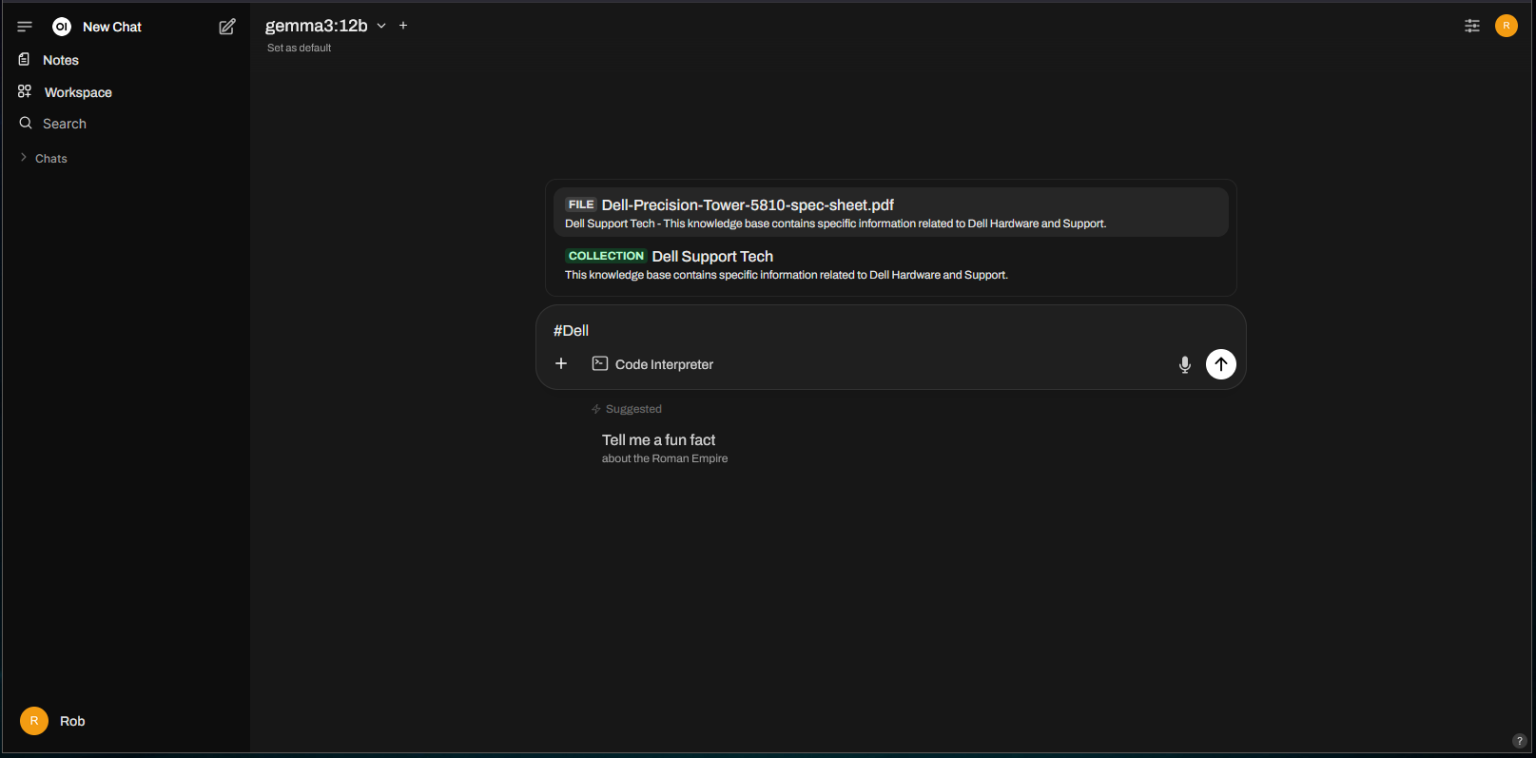Open the attachment plus menu in input
Image resolution: width=1536 pixels, height=758 pixels.
click(x=561, y=364)
